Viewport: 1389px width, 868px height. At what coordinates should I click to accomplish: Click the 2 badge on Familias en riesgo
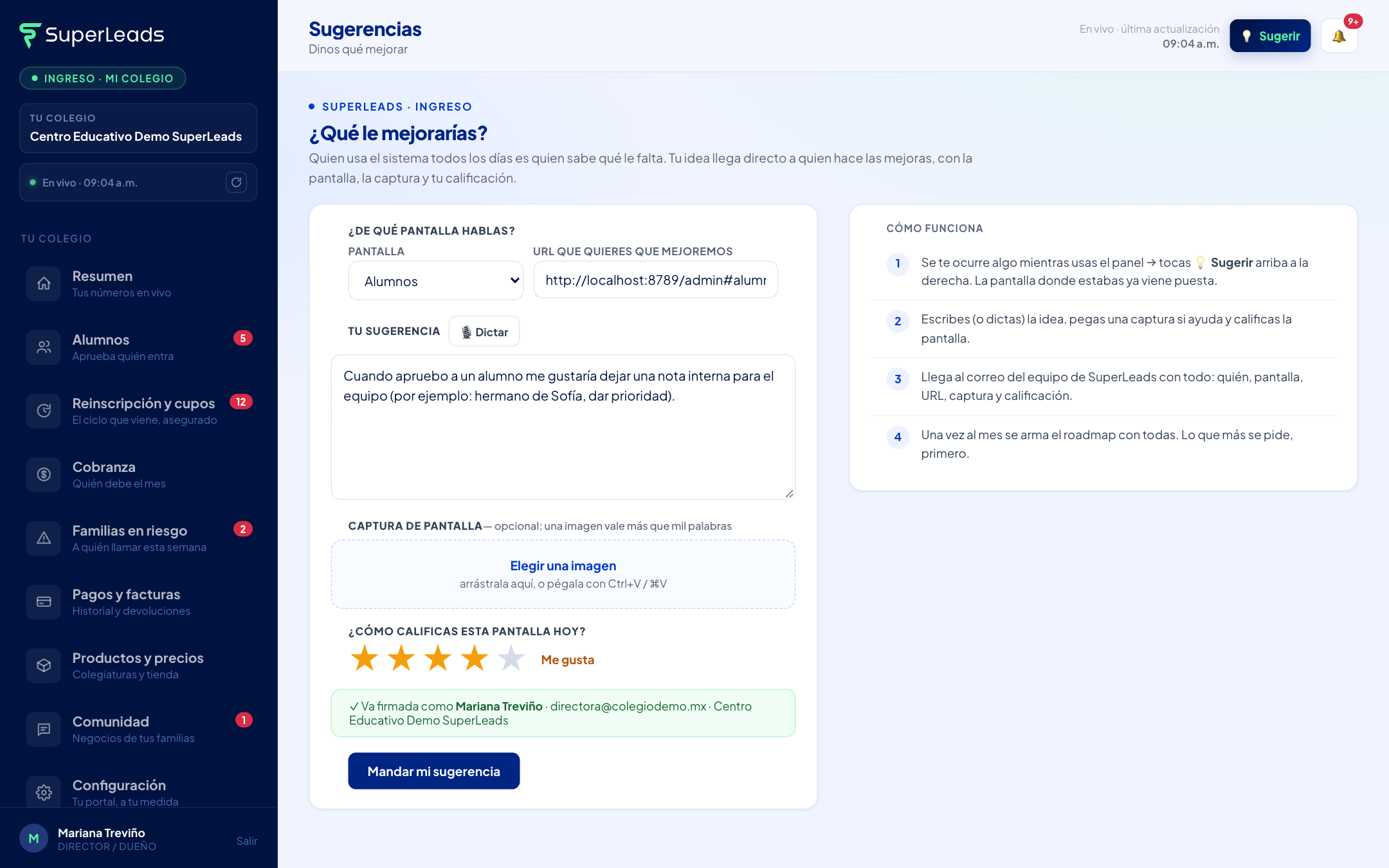tap(242, 529)
